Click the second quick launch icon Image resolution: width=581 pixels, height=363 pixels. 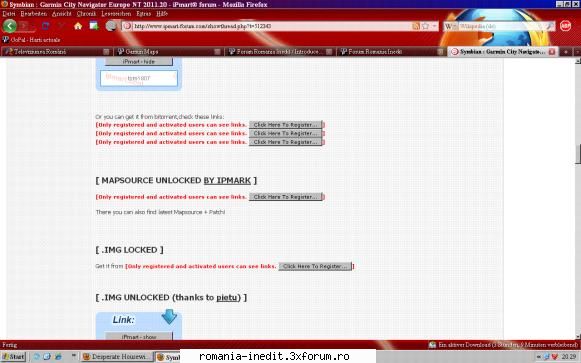(x=47, y=357)
